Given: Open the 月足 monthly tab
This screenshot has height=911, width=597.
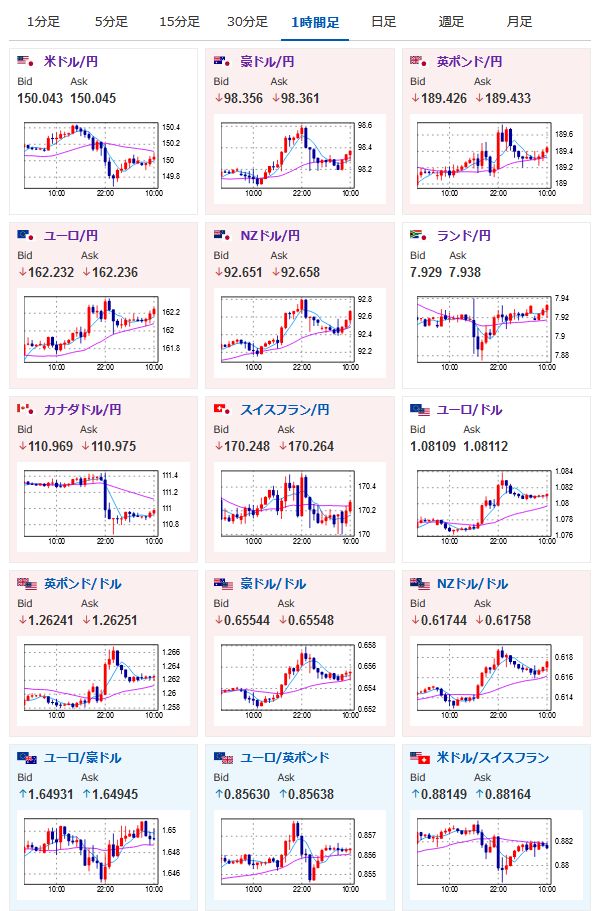Looking at the screenshot, I should click(519, 22).
